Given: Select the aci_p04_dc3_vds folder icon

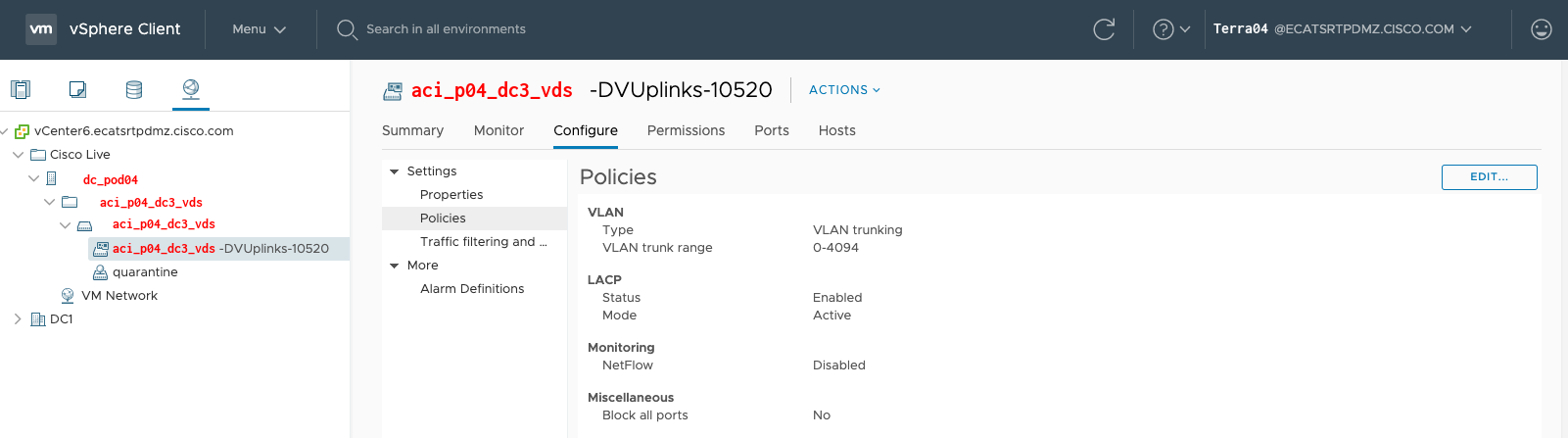Looking at the screenshot, I should coord(70,202).
